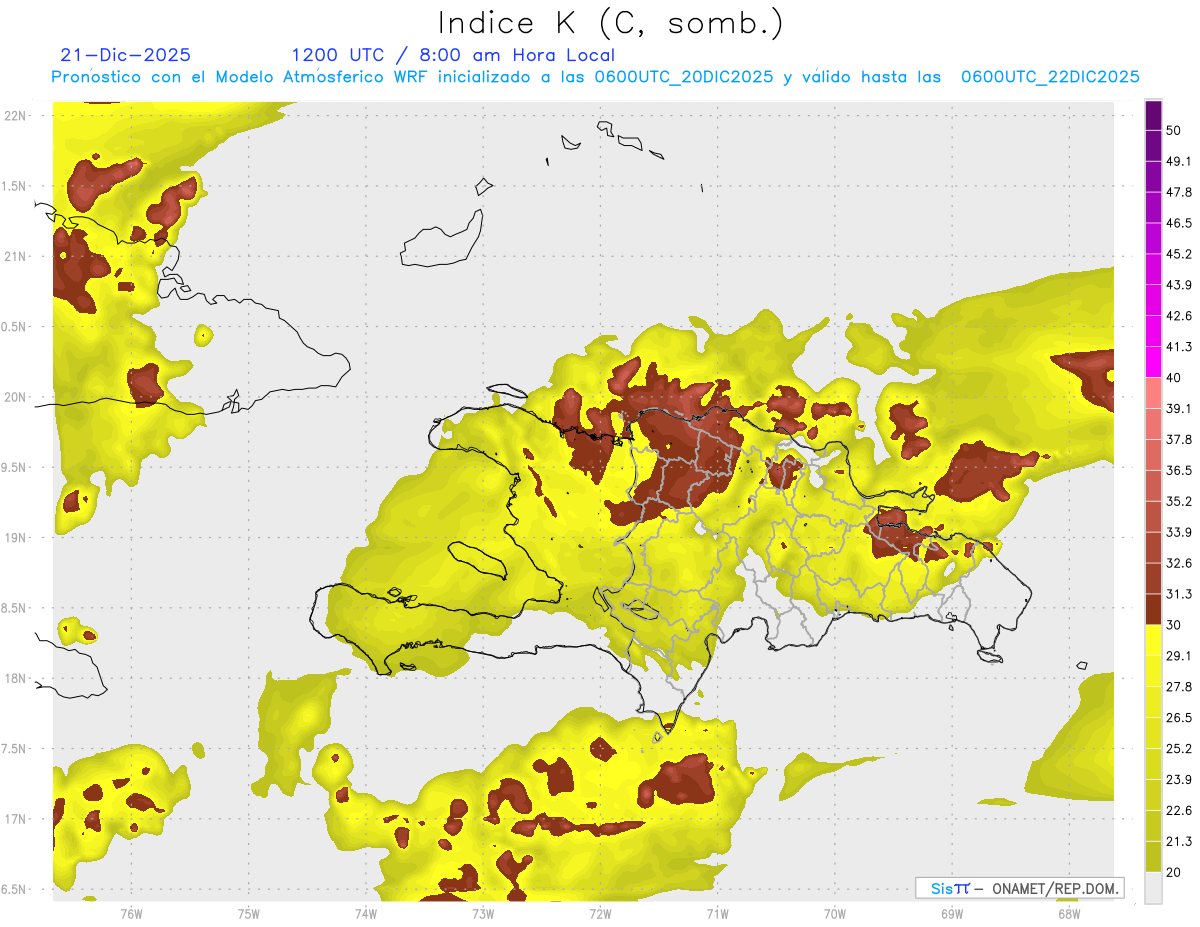1200x927 pixels.
Task: Click the "19N" latitude axis label
Action: pyautogui.click(x=15, y=538)
